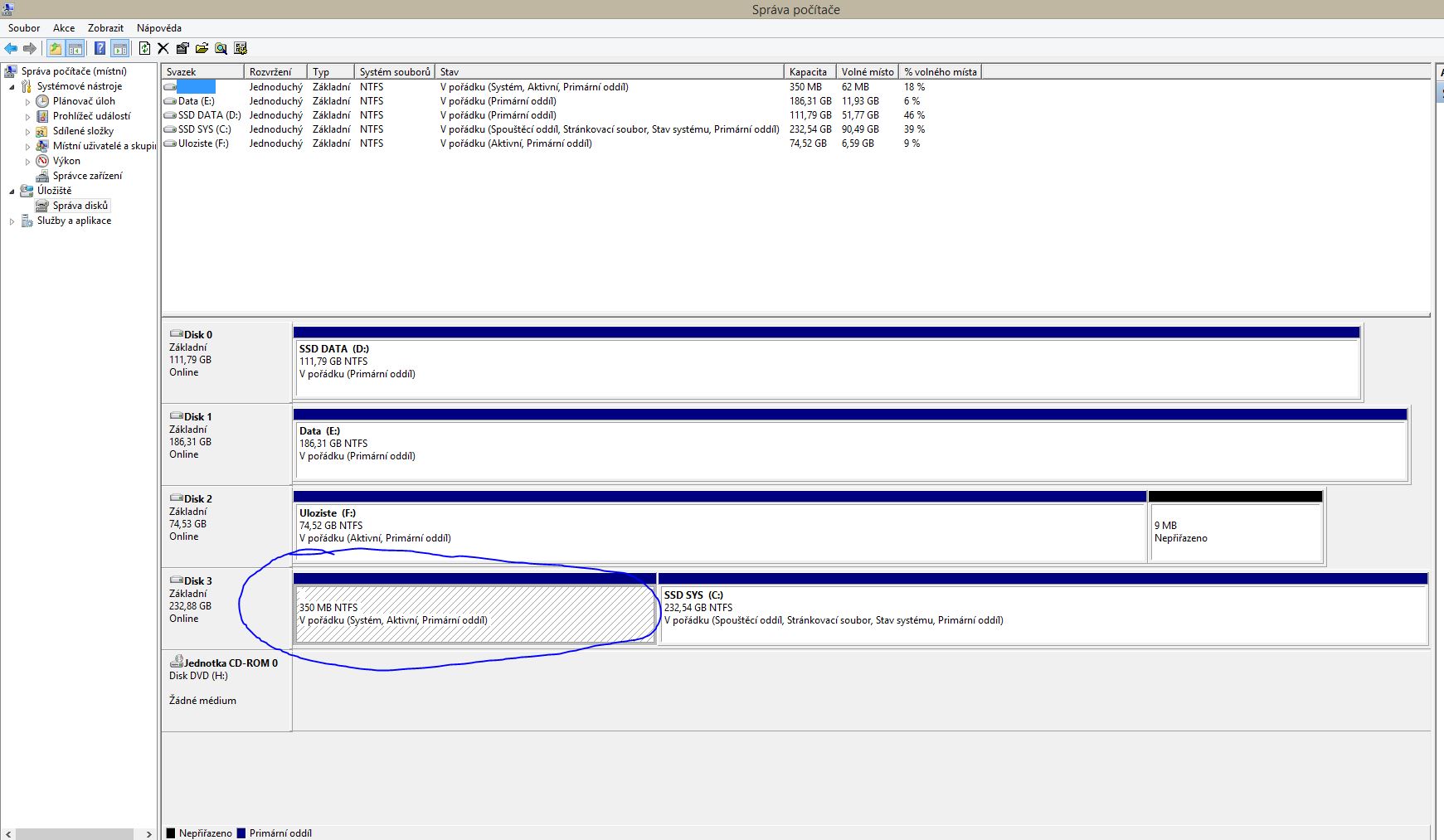Image resolution: width=1444 pixels, height=840 pixels.
Task: Sort volumes by the Kapacita column header
Action: coord(809,72)
